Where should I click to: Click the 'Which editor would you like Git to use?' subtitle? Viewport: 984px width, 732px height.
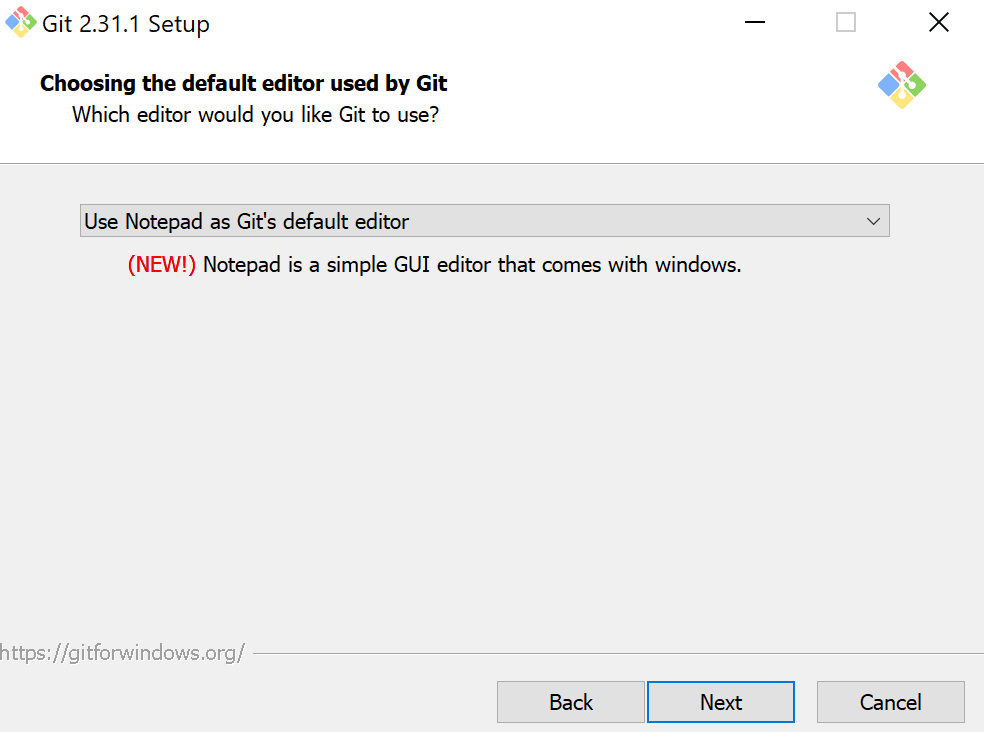point(255,115)
